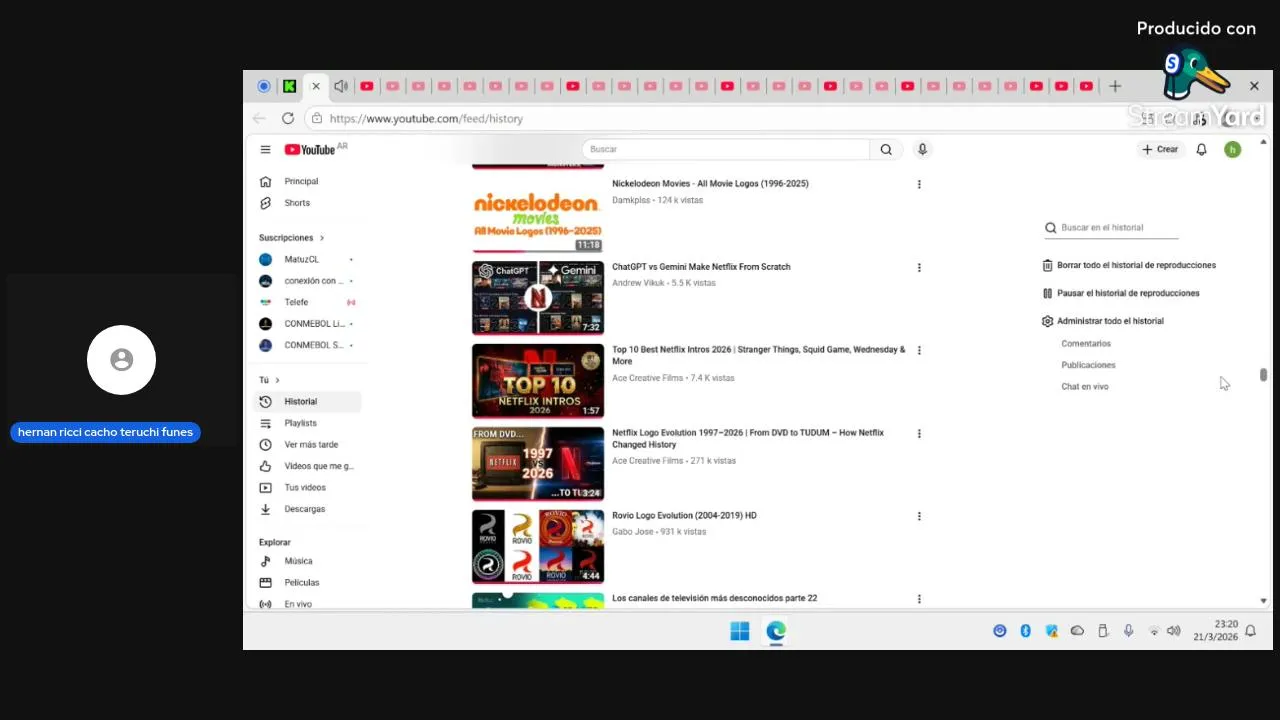This screenshot has width=1280, height=720.
Task: Click Pausar el historial de reproducciones
Action: pos(1121,293)
